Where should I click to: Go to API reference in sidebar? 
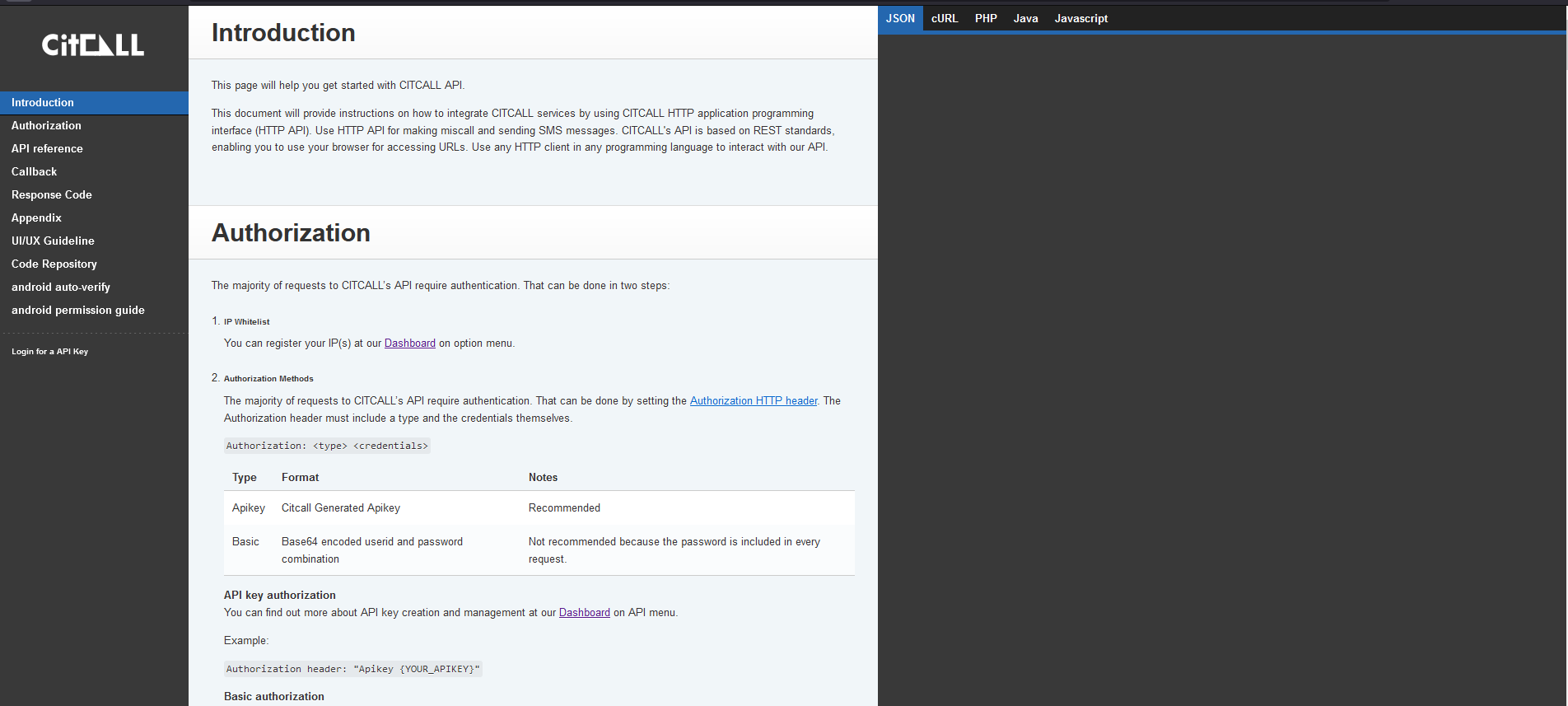tap(94, 149)
